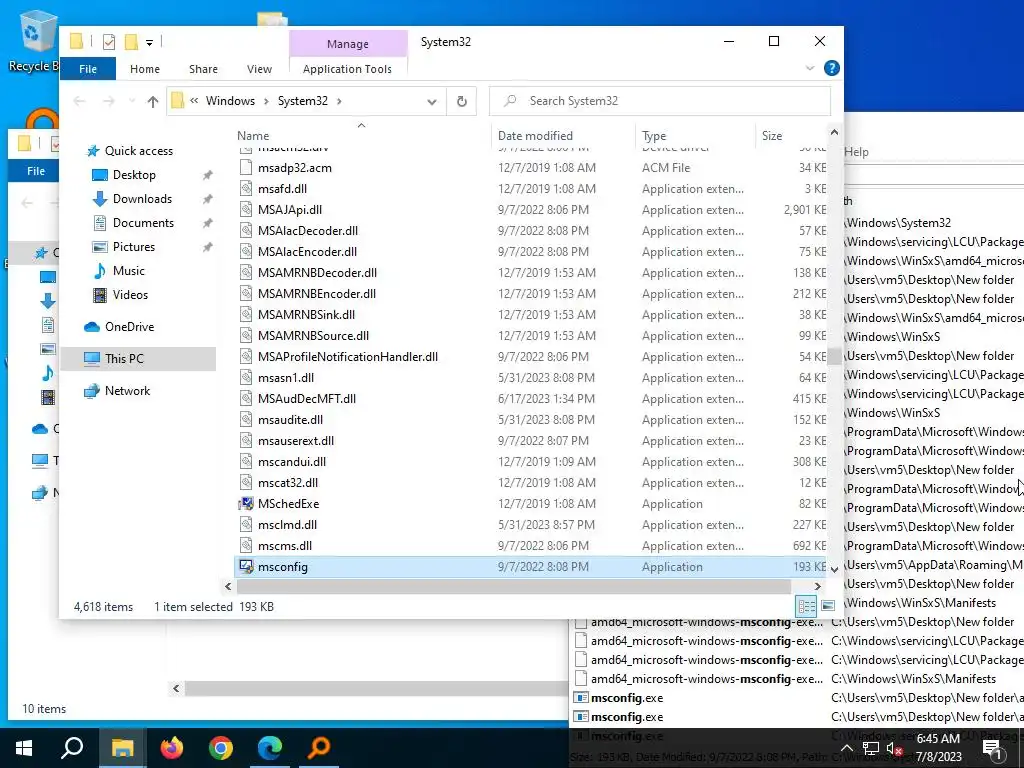
Task: Select Quick access in navigation pane
Action: click(x=138, y=151)
